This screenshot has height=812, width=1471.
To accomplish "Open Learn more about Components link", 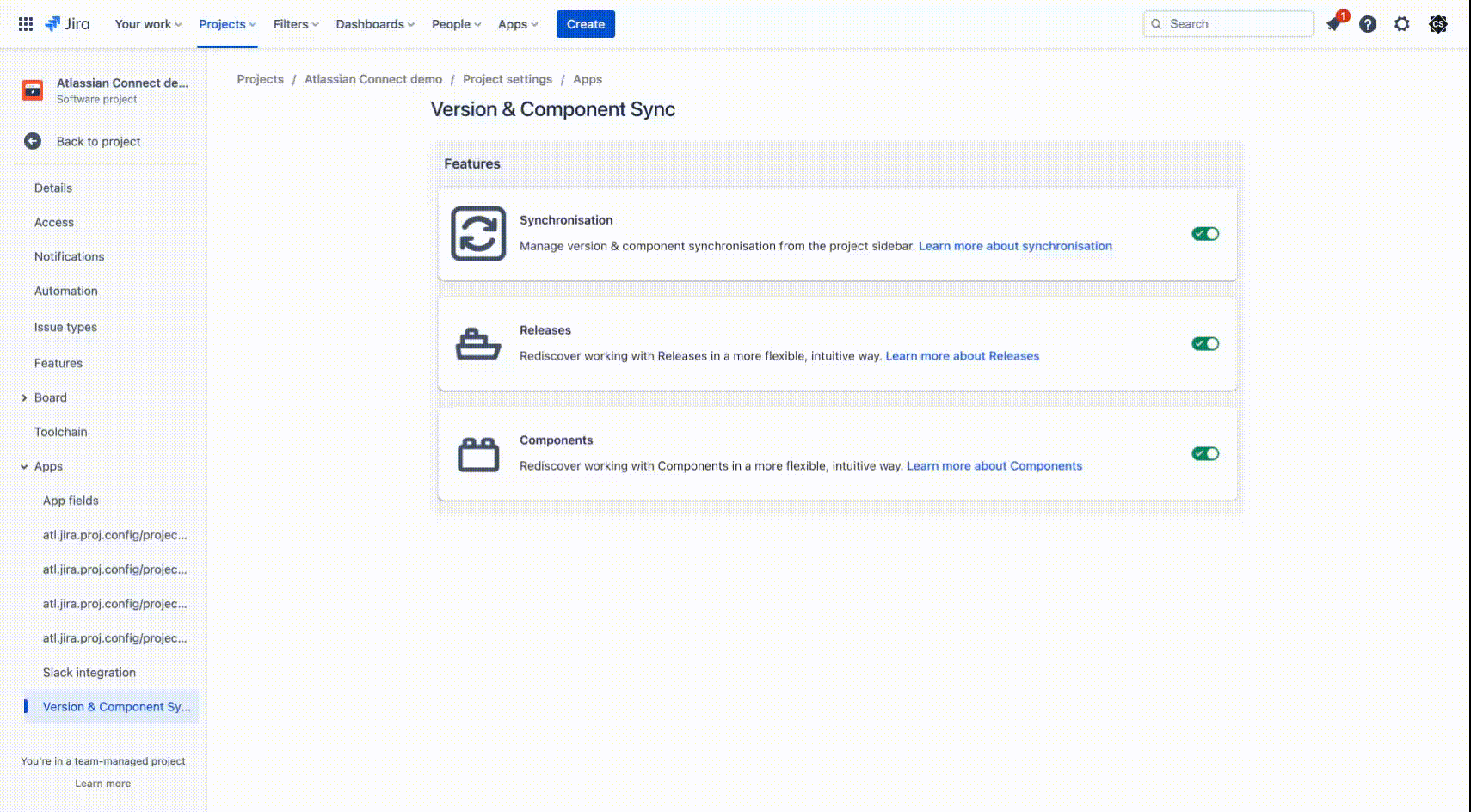I will tap(994, 466).
